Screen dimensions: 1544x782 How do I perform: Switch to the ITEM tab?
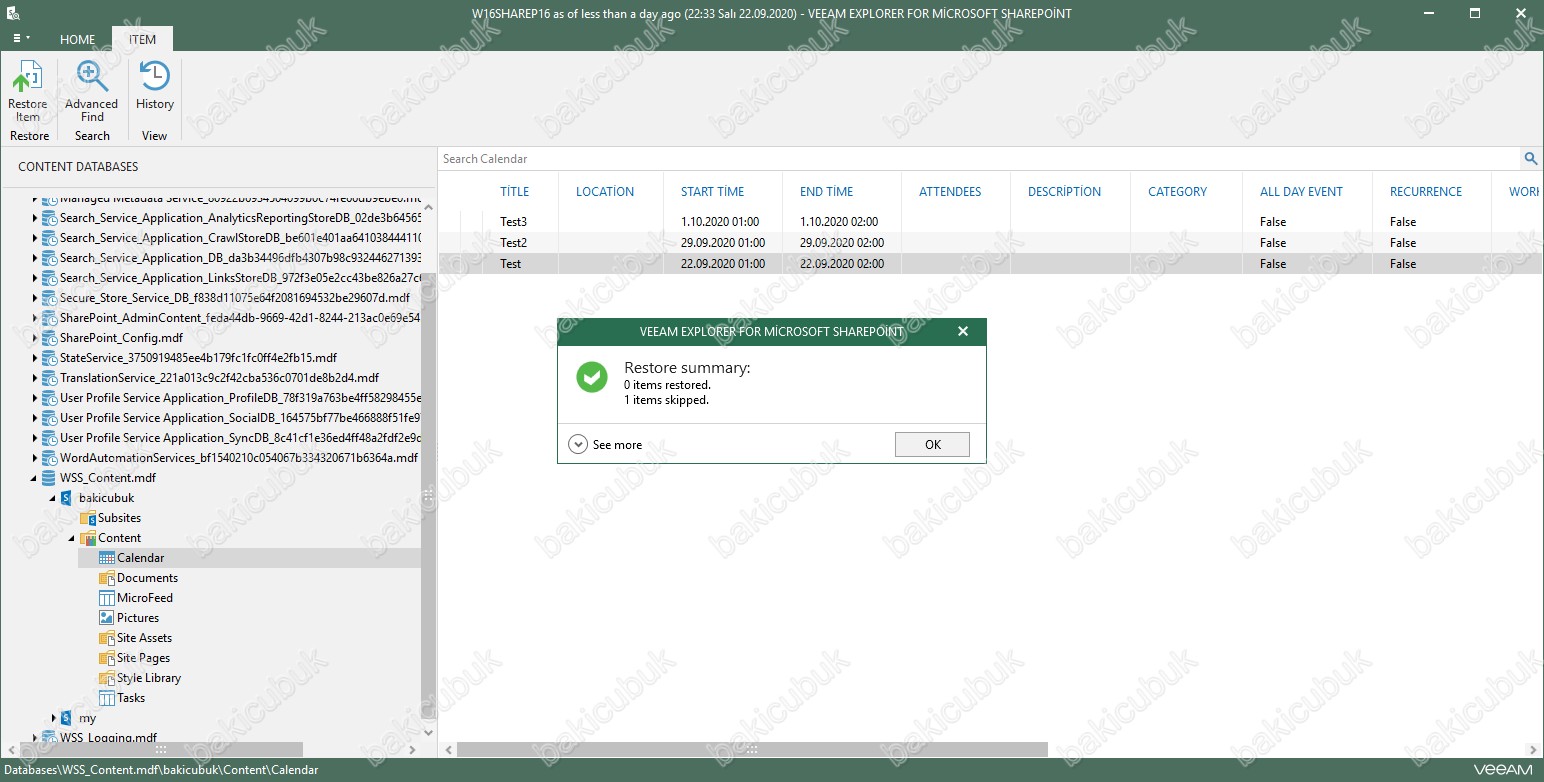142,40
